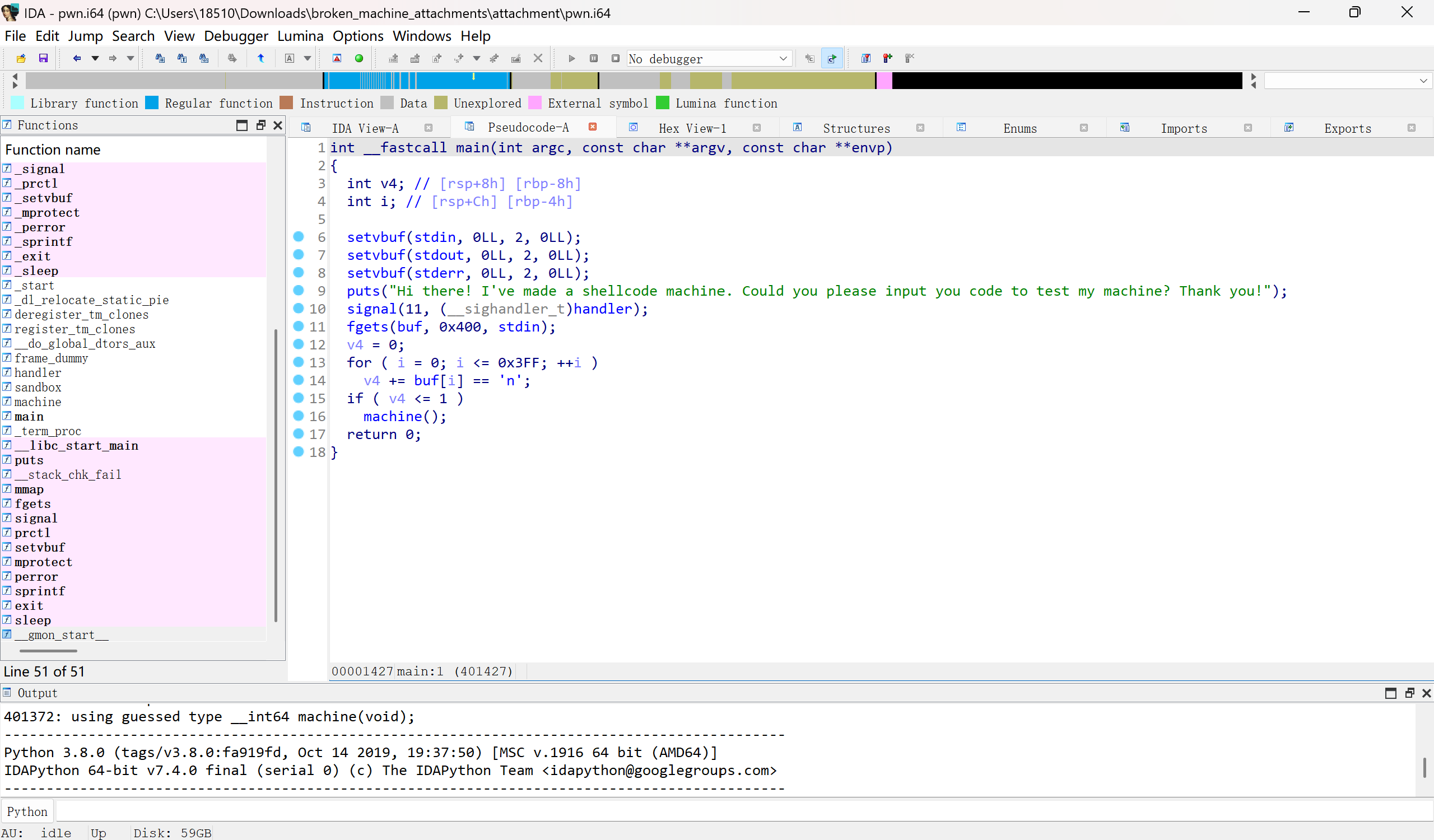1434x840 pixels.
Task: Expand the dropdown next to the 'A' icon
Action: [308, 59]
